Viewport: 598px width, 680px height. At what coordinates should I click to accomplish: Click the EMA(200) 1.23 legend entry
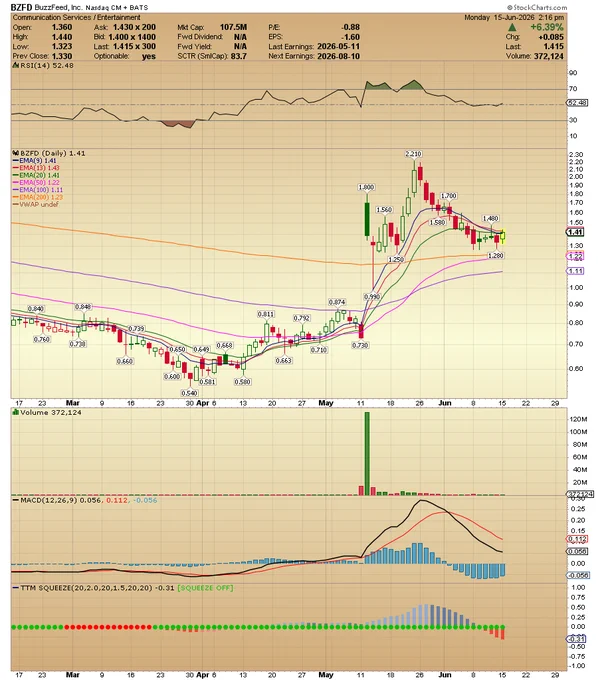pos(38,197)
